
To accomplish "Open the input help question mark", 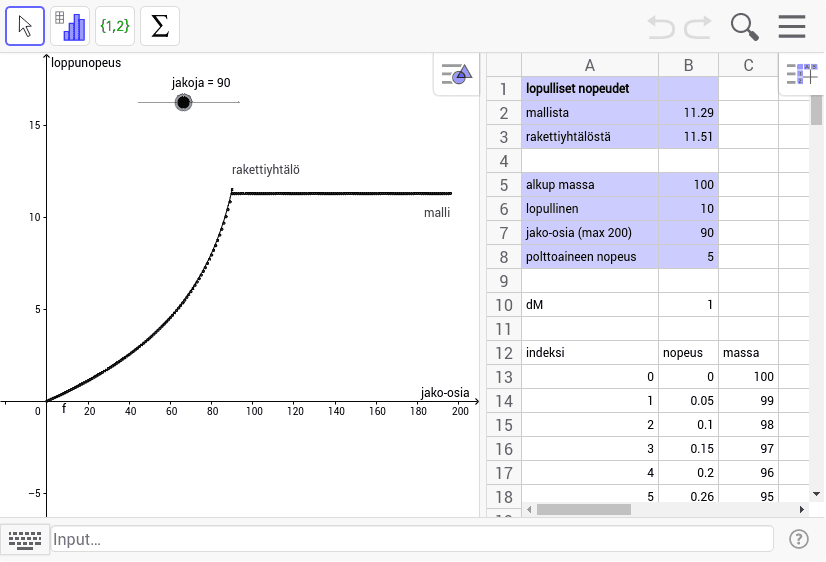I will point(799,539).
